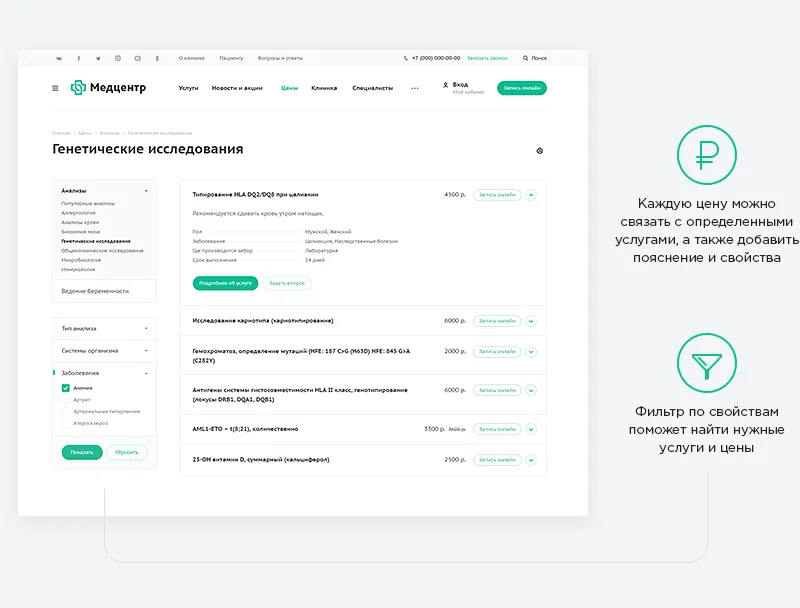The height and width of the screenshot is (608, 800).
Task: Click the print icon next to page title
Action: (540, 150)
